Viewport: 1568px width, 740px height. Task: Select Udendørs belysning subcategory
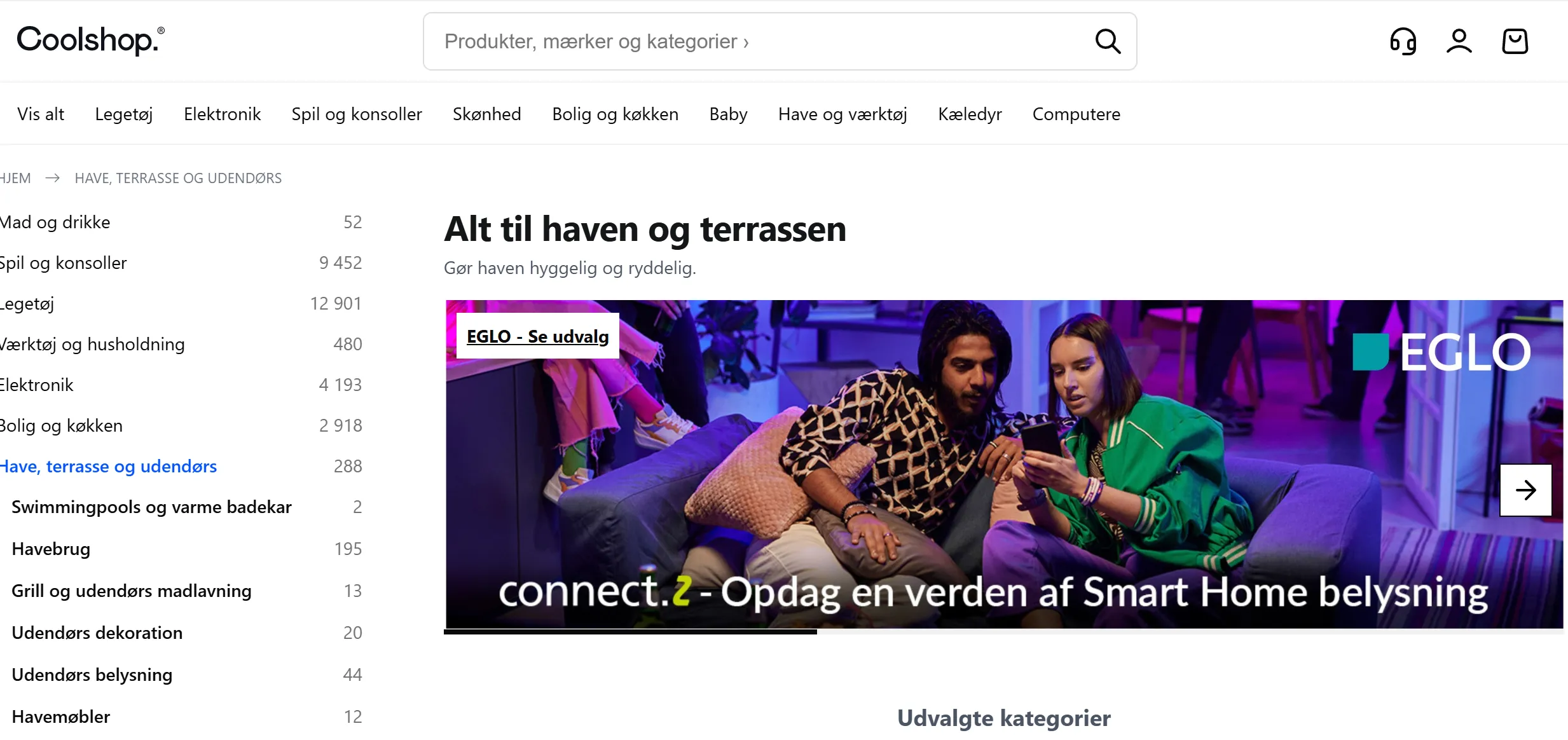(92, 675)
